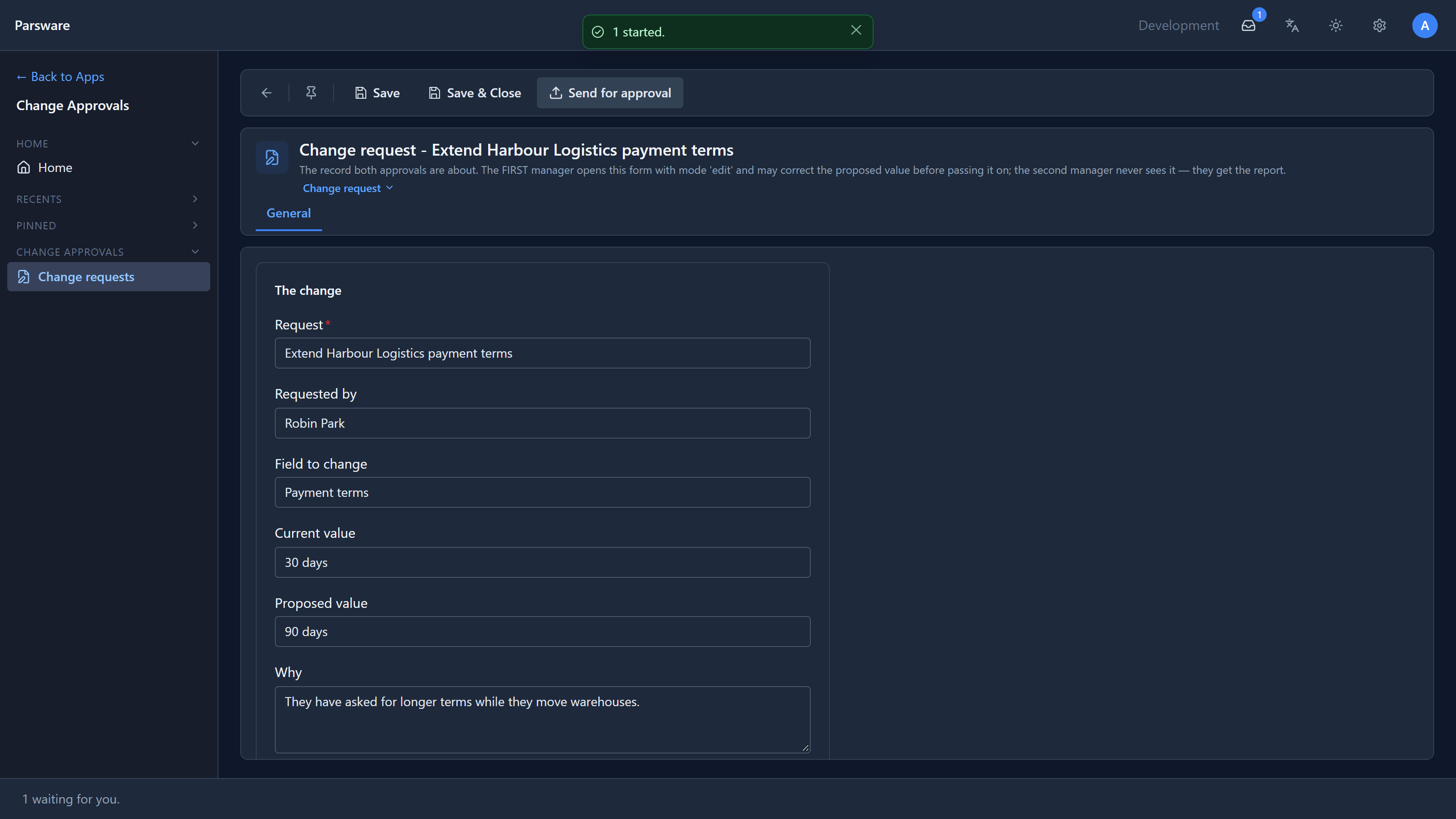1456x819 pixels.
Task: Send the request for approval
Action: click(x=610, y=93)
